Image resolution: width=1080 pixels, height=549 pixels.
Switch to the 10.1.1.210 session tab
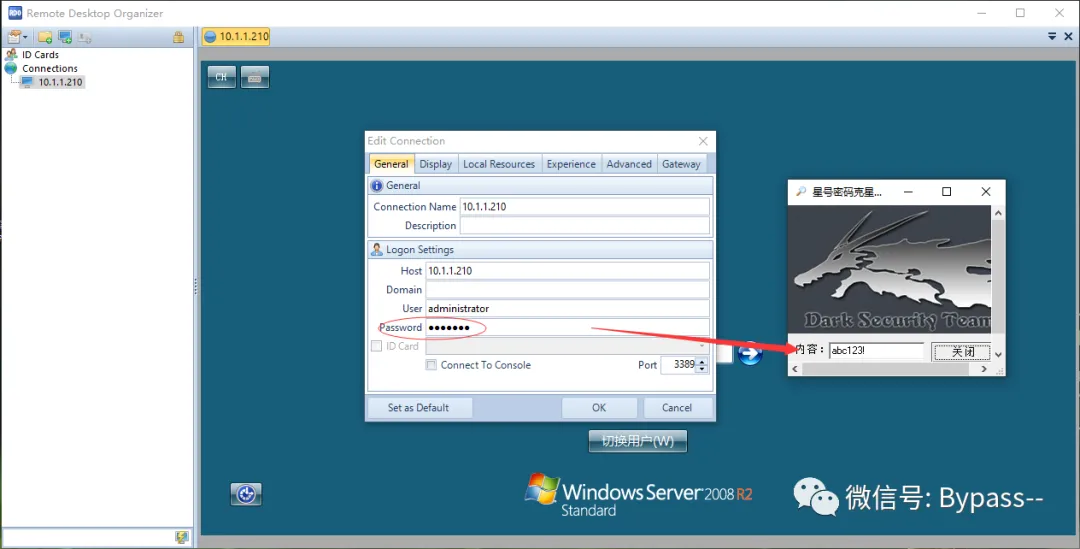[x=236, y=37]
